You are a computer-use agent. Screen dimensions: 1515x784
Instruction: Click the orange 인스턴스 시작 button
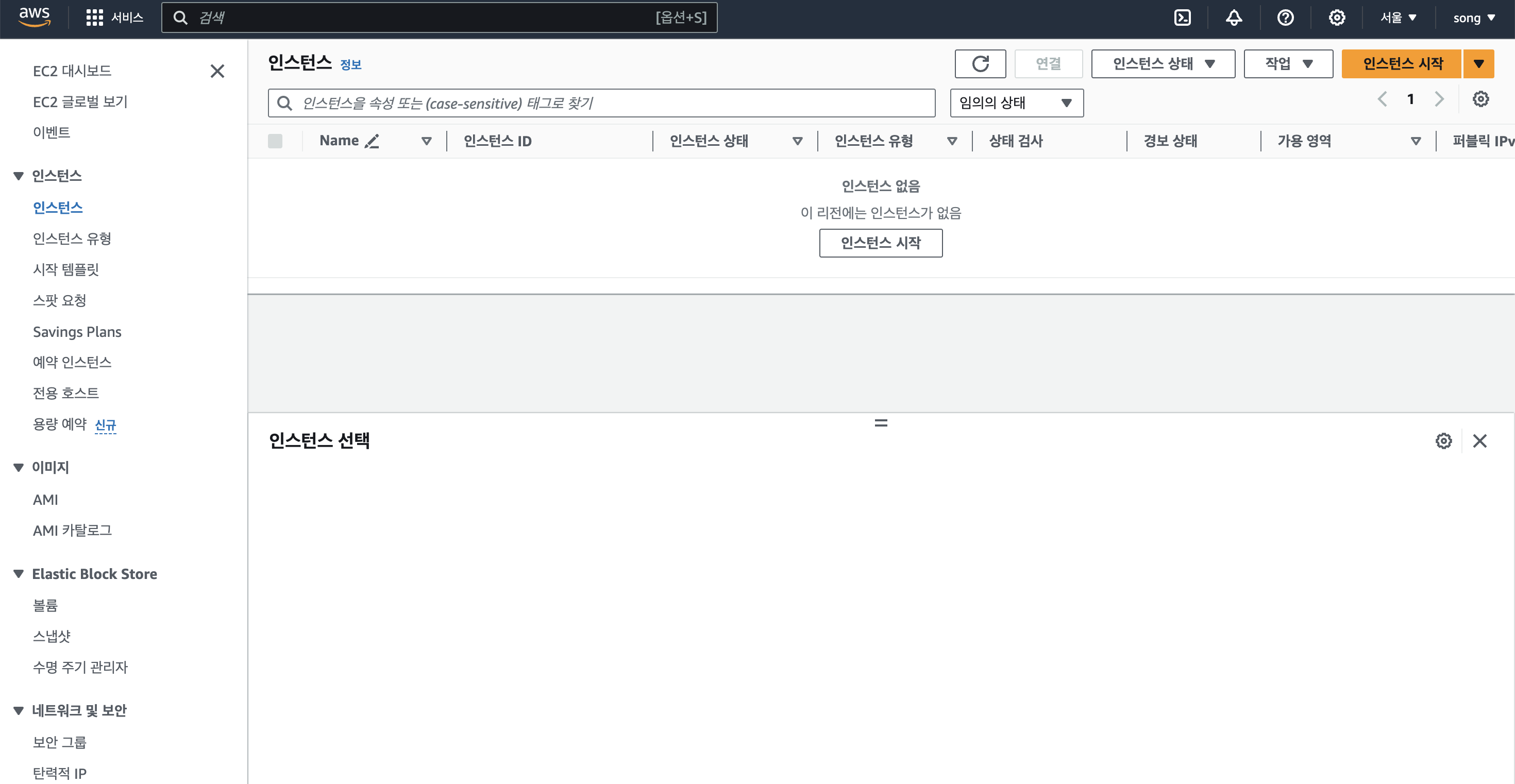point(1402,63)
